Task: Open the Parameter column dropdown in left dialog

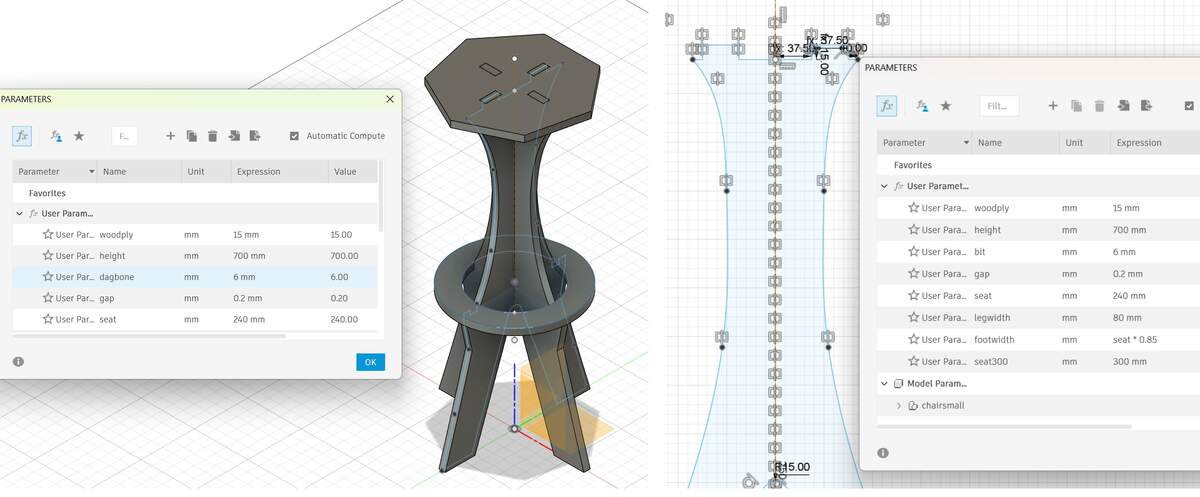Action: (91, 172)
